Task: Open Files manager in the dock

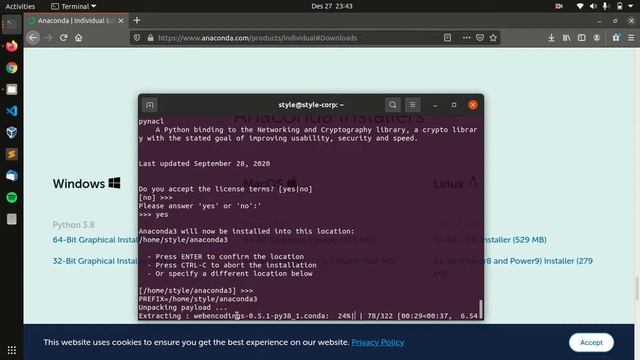Action: point(11,89)
